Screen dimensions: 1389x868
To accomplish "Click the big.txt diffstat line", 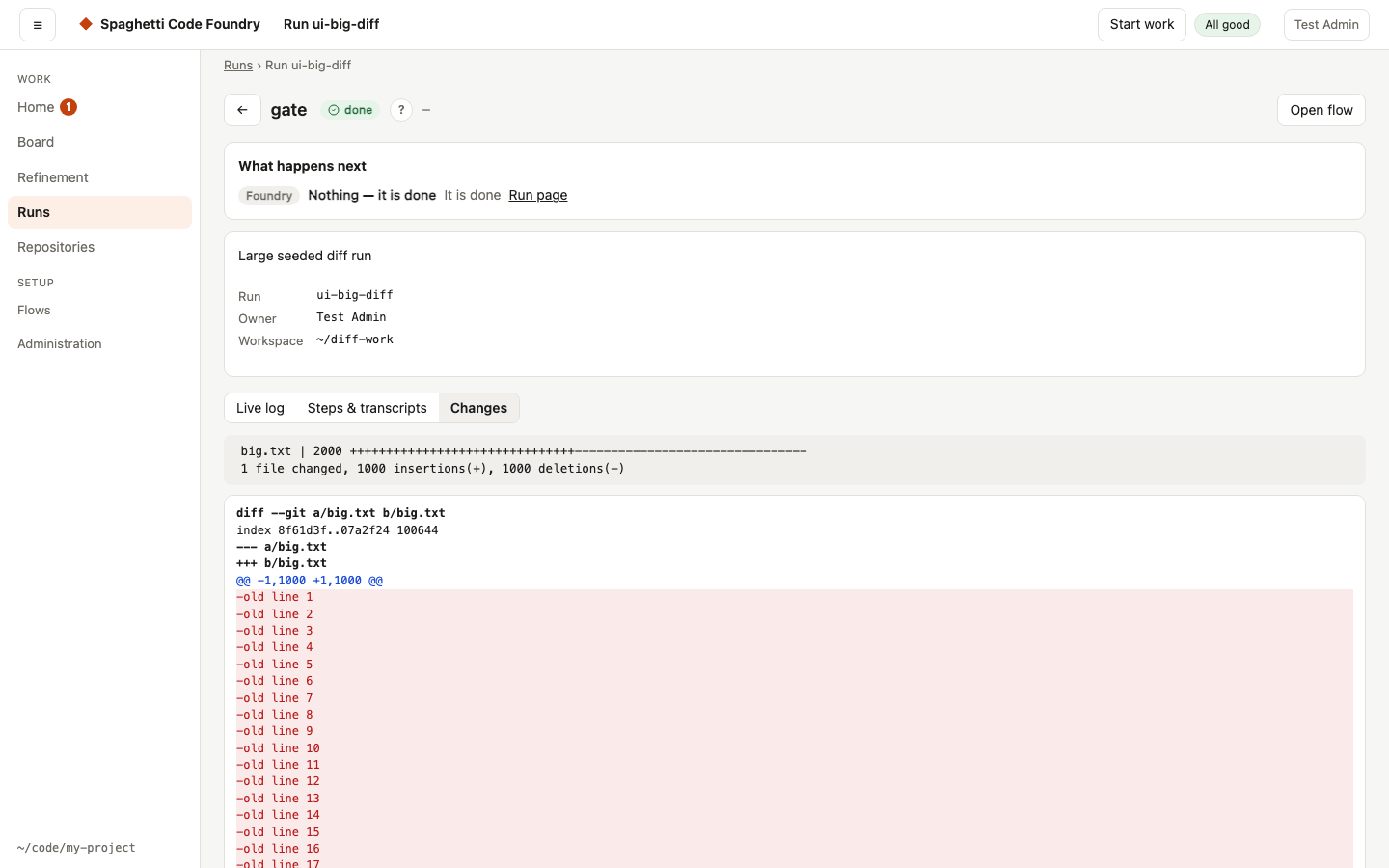I will tap(524, 451).
